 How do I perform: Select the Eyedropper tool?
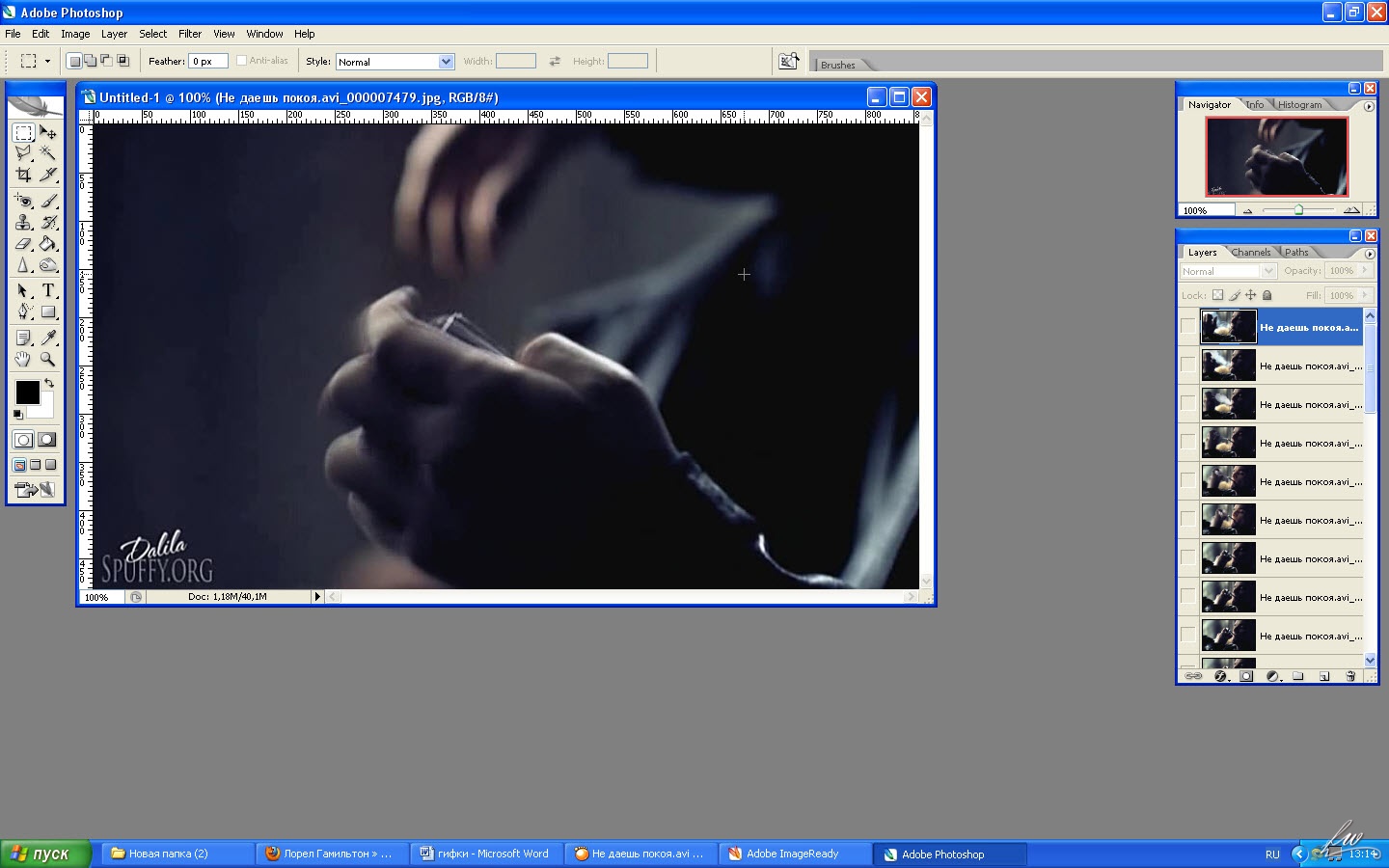tap(48, 338)
